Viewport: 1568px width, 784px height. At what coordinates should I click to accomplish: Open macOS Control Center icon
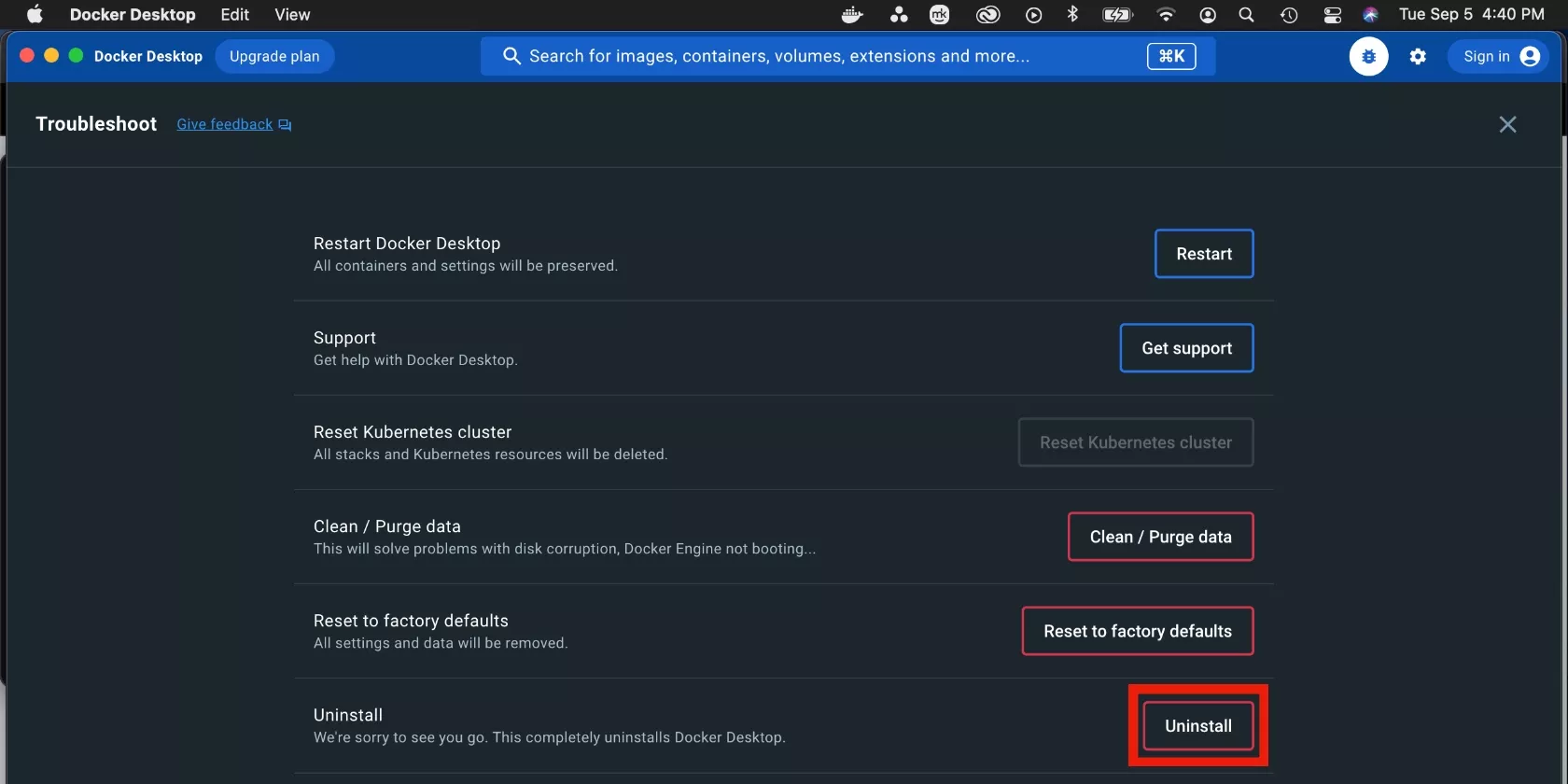(x=1332, y=15)
